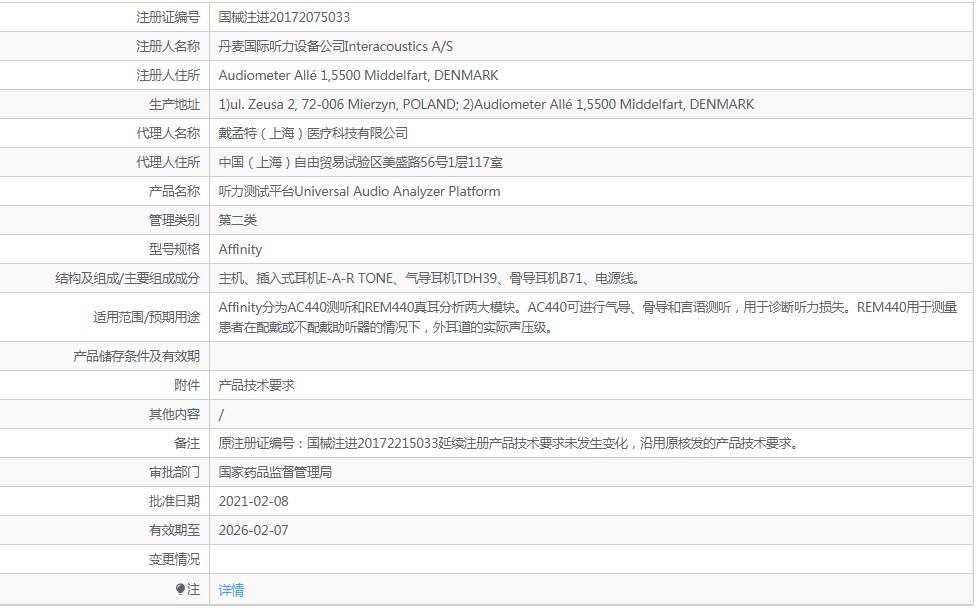The height and width of the screenshot is (610, 976).
Task: Click the 产品储存条件及有效期 label
Action: (136, 356)
